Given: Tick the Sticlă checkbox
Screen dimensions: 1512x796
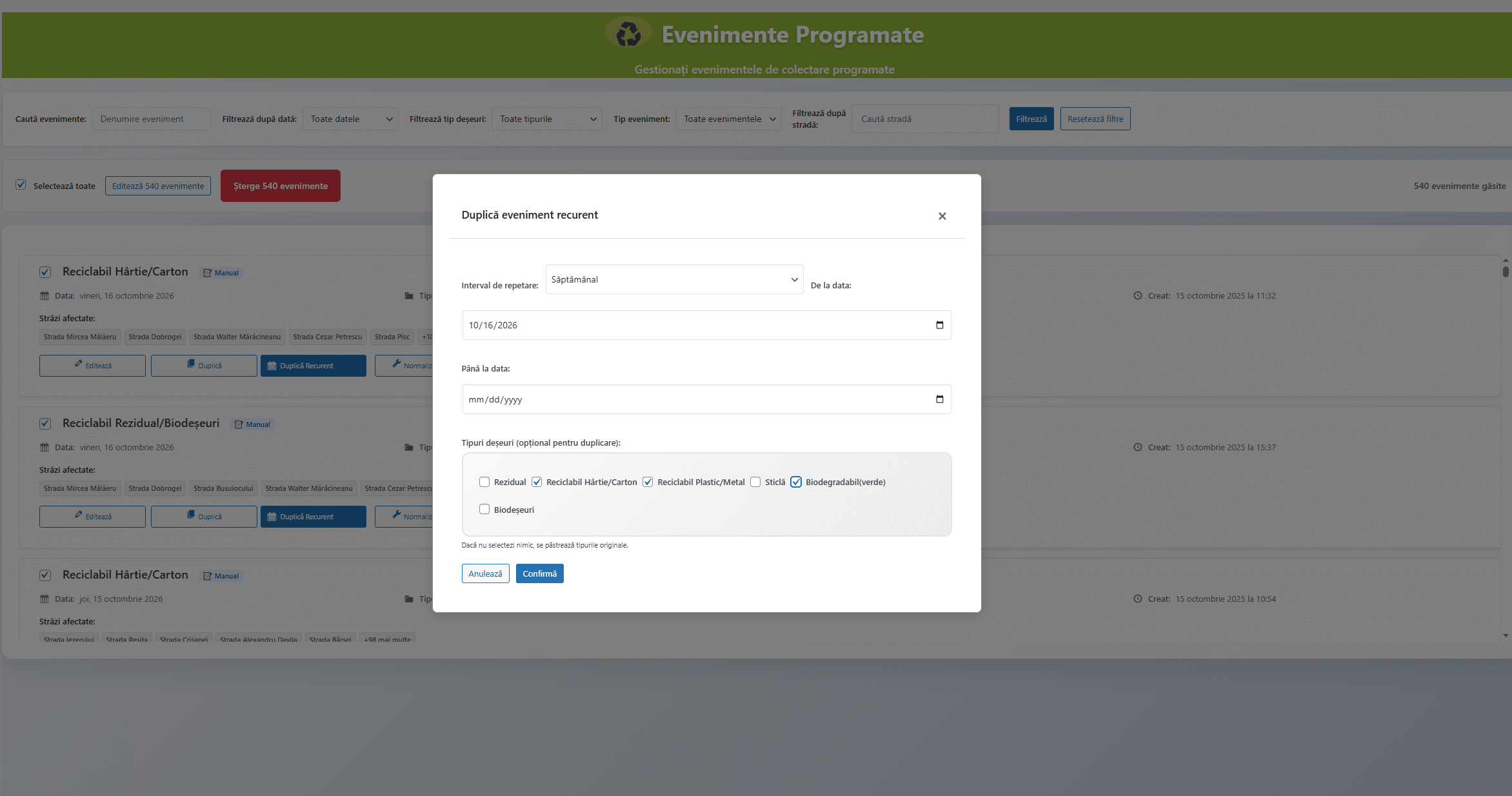Looking at the screenshot, I should pos(755,482).
